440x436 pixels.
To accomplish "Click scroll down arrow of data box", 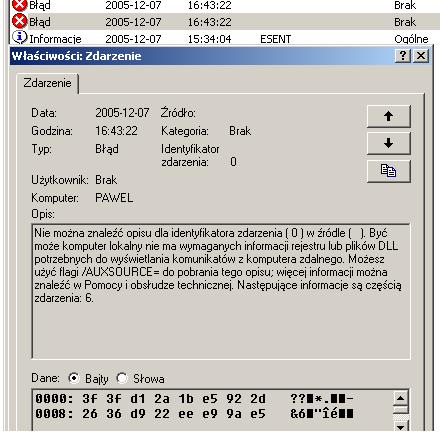I will point(400,427).
